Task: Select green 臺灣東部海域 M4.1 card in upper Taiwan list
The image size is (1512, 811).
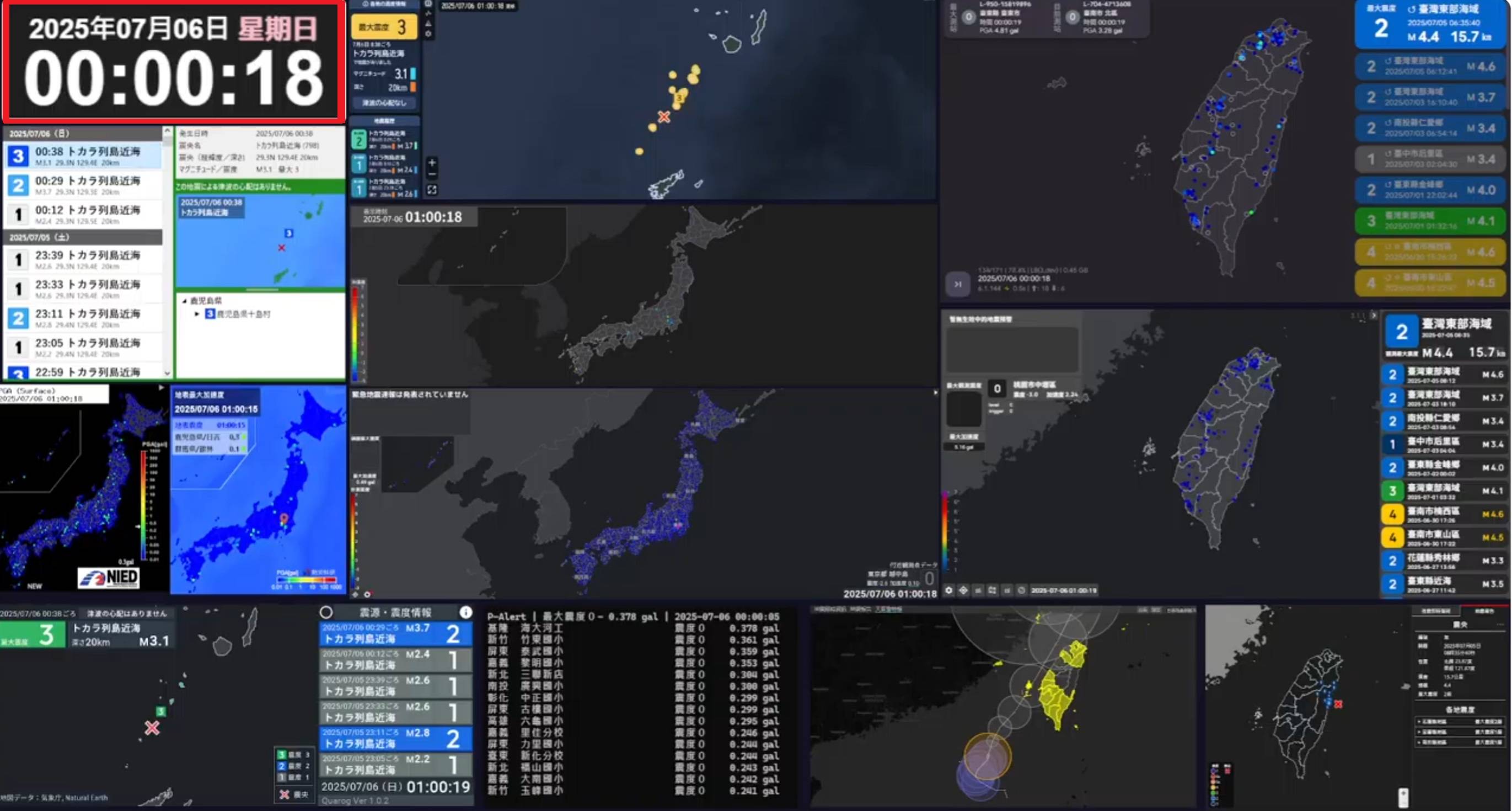Action: click(x=1431, y=221)
